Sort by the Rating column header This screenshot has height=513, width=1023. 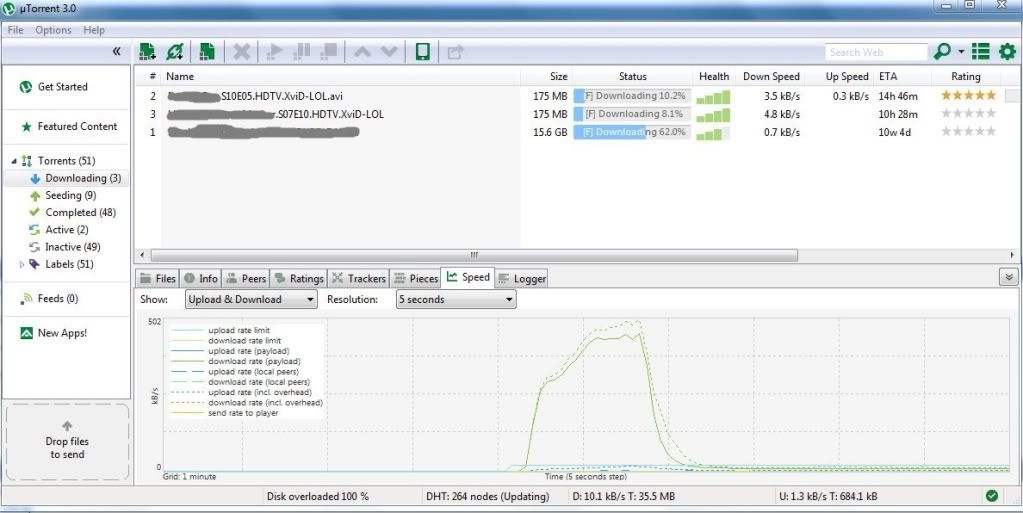click(x=966, y=76)
